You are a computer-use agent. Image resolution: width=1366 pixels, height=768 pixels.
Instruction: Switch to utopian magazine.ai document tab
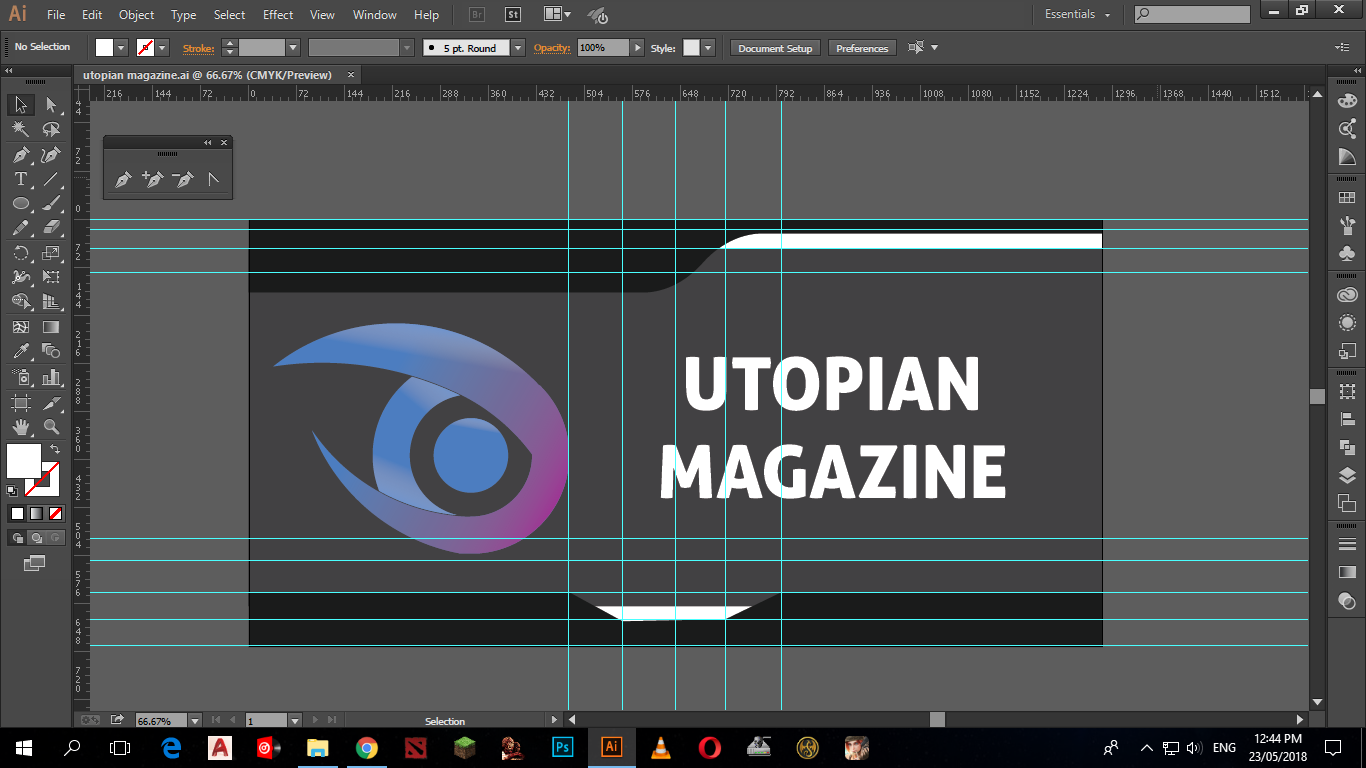point(208,75)
